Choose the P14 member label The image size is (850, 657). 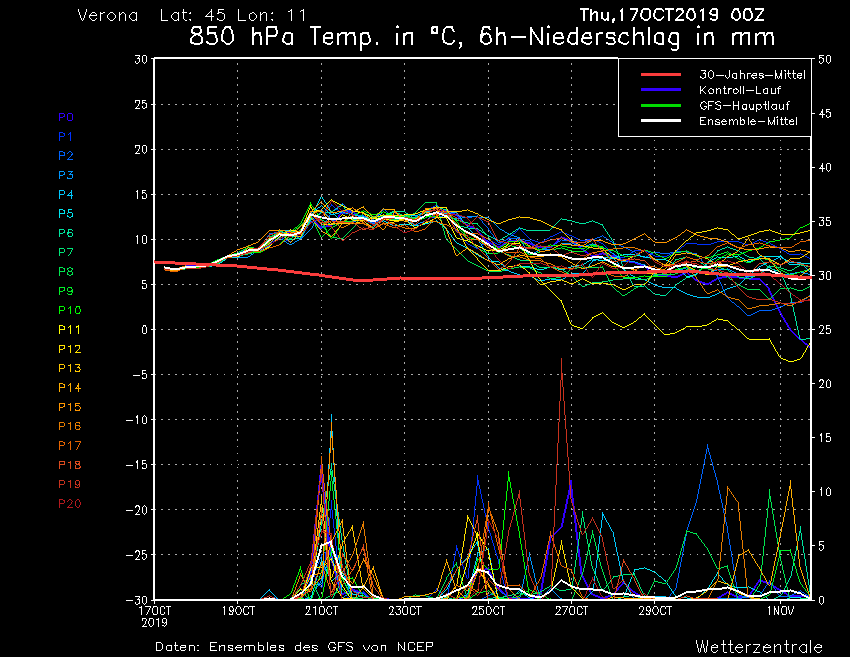click(70, 388)
